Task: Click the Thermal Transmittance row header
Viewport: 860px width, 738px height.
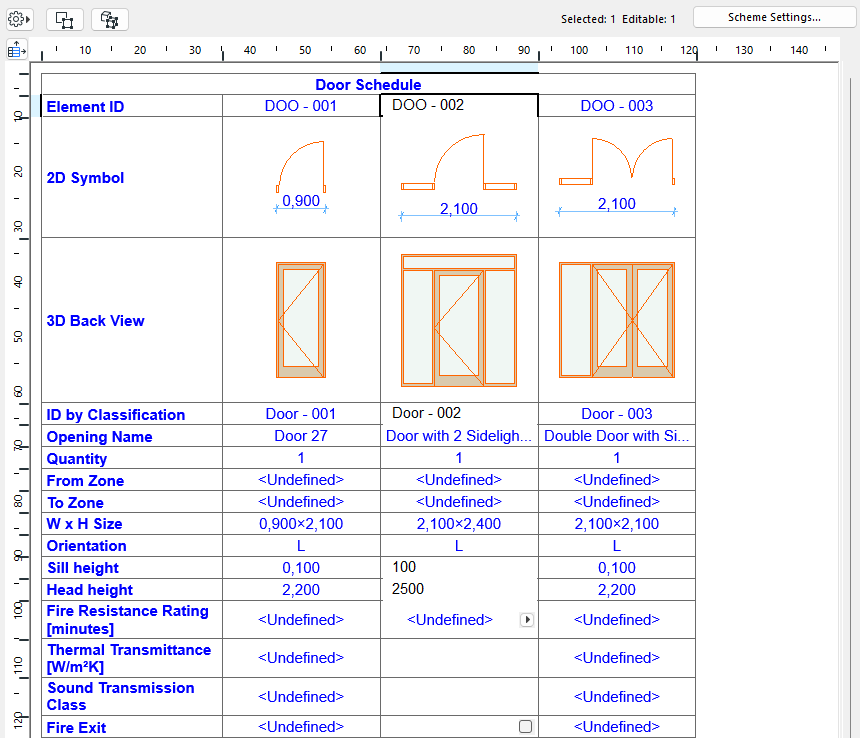Action: pos(131,658)
